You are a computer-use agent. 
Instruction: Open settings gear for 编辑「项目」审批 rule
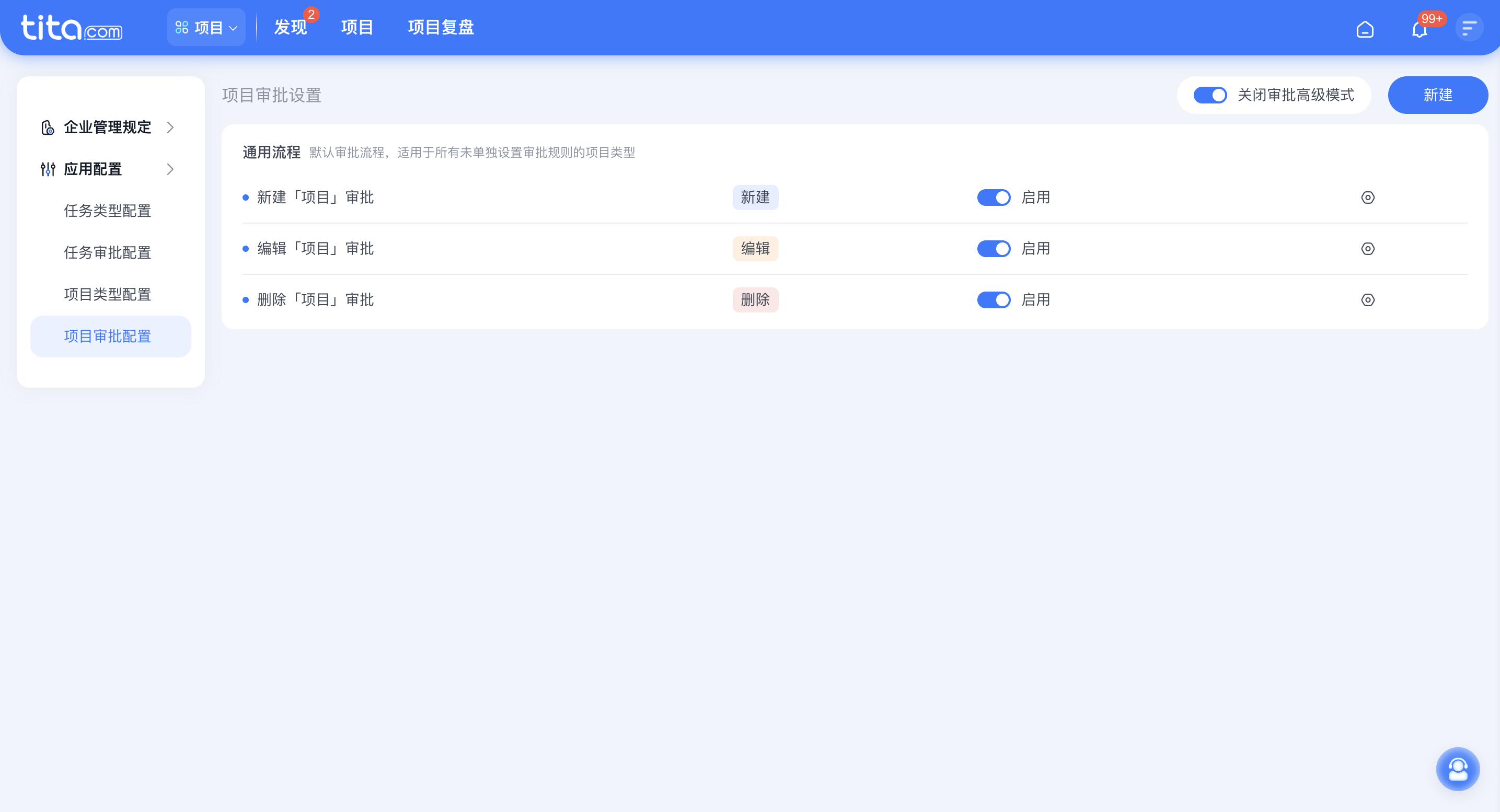point(1368,249)
